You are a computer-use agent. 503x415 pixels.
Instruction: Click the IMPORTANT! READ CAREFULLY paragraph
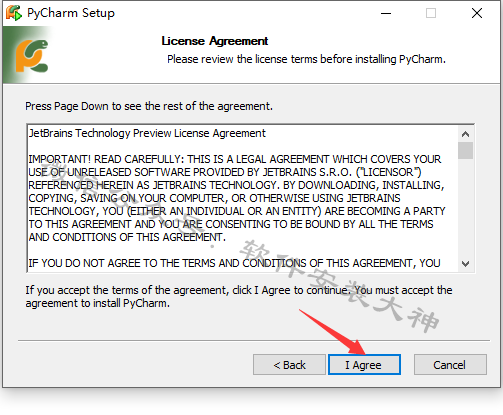[x=237, y=198]
